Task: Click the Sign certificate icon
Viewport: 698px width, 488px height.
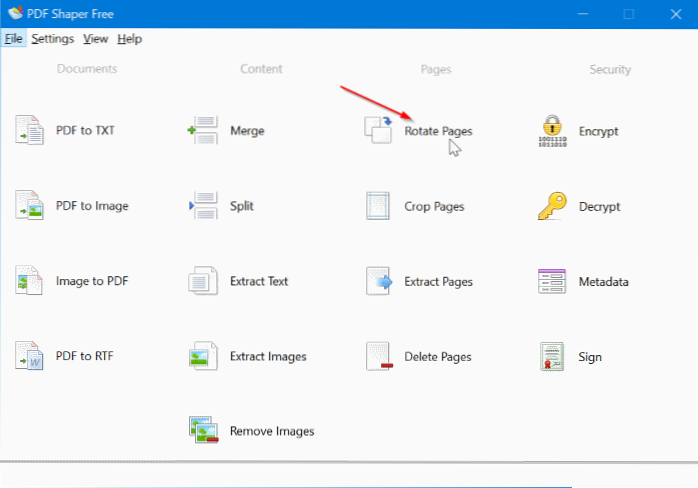Action: [x=552, y=356]
